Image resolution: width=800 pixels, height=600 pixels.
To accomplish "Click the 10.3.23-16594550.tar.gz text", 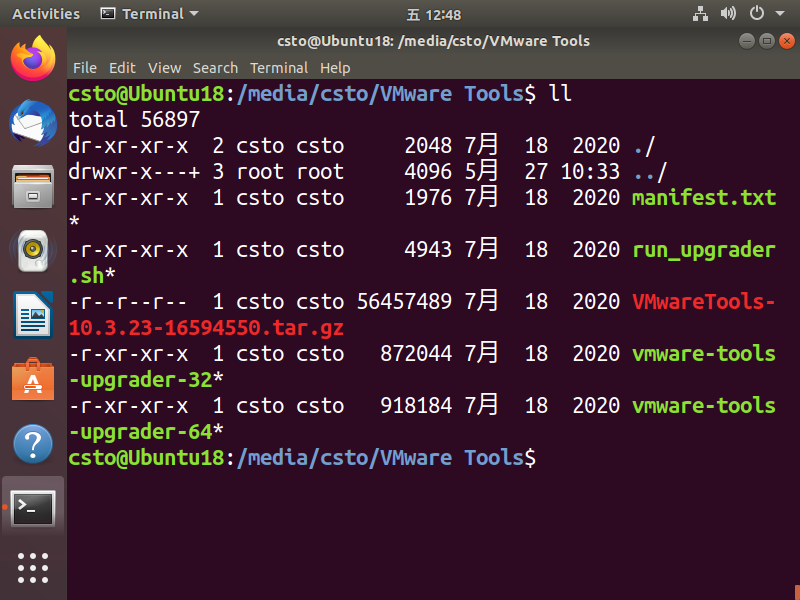I will [206, 328].
